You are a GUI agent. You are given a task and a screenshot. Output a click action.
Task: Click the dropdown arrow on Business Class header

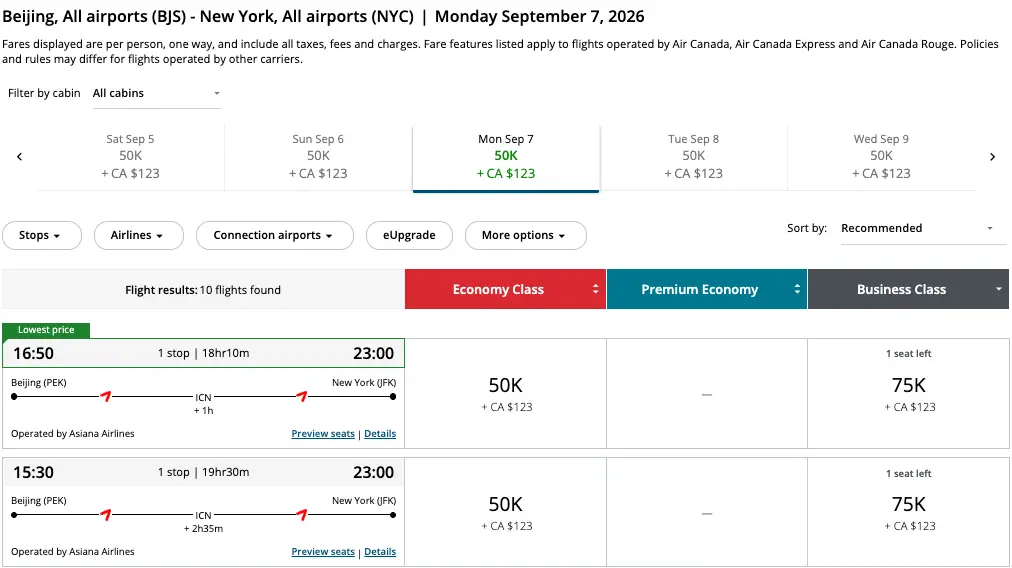click(998, 290)
